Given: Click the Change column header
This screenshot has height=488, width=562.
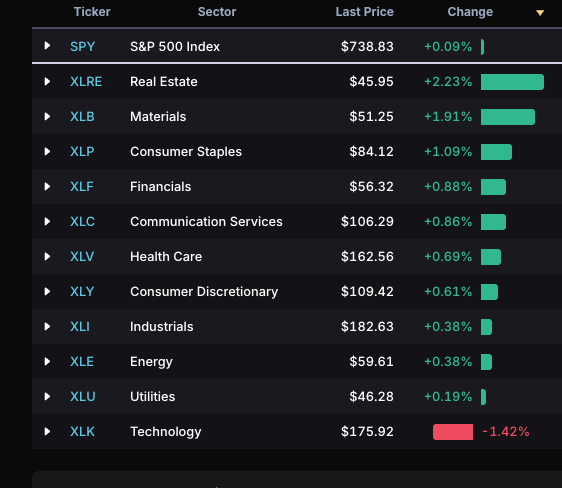Looking at the screenshot, I should coord(470,12).
